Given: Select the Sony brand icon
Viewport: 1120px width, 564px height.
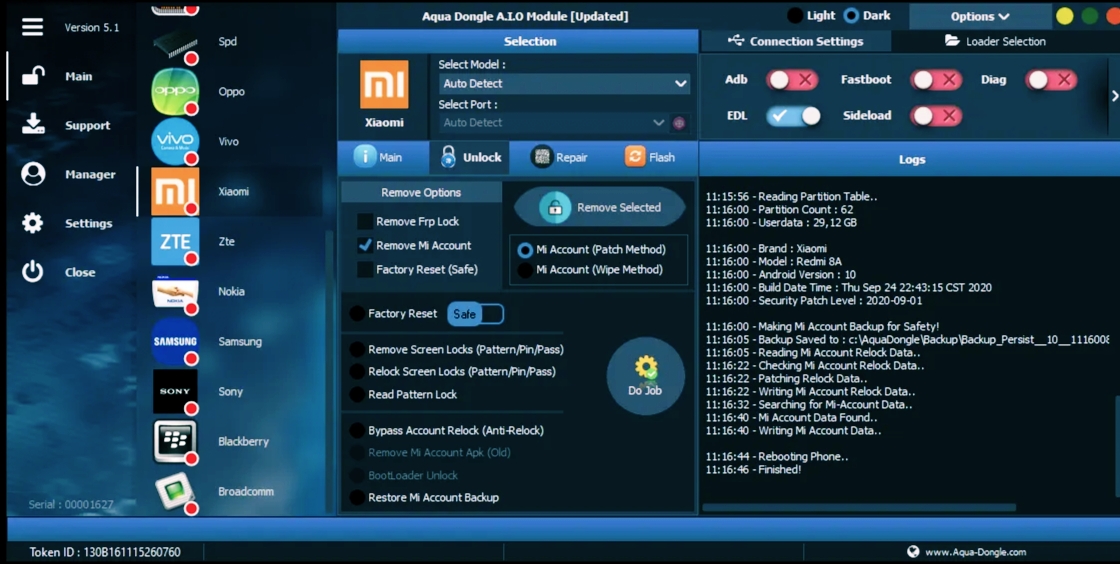Looking at the screenshot, I should point(175,391).
